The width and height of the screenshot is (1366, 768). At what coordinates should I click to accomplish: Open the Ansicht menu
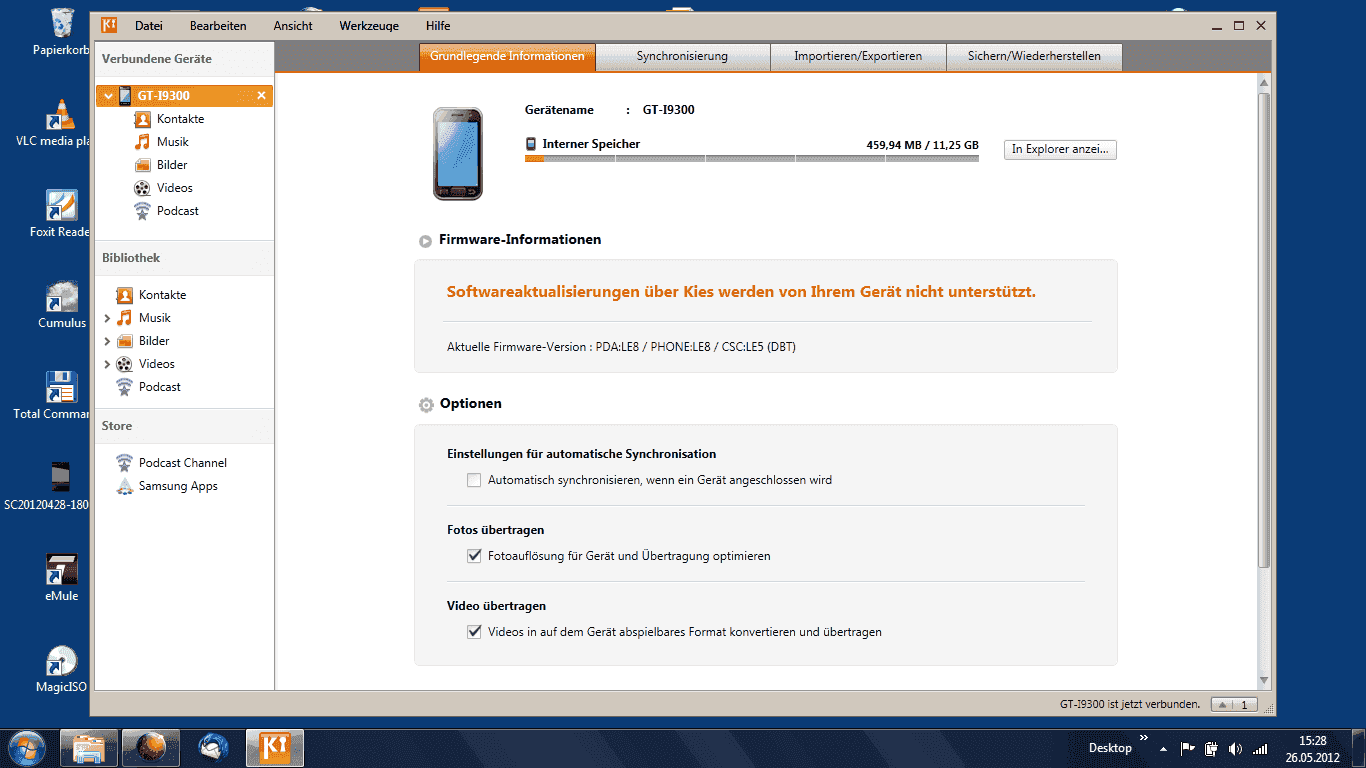(293, 26)
